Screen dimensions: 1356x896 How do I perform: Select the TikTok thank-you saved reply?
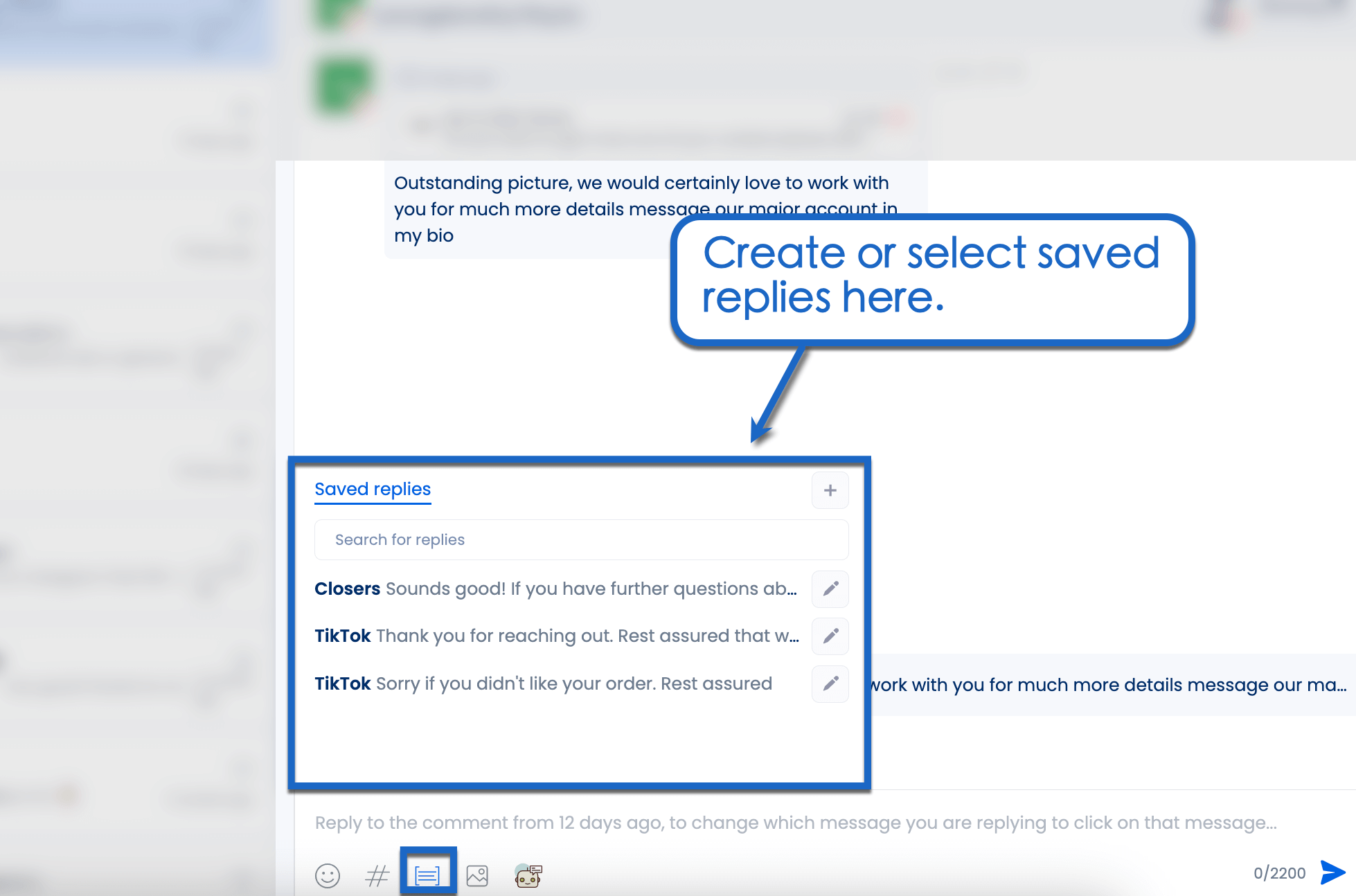pos(554,636)
